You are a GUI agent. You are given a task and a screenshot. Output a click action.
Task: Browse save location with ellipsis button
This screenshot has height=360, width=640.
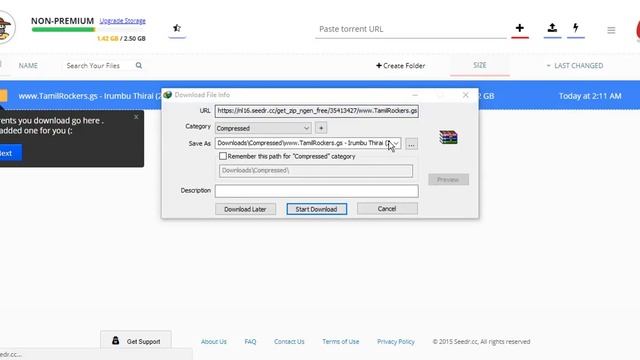coord(411,144)
